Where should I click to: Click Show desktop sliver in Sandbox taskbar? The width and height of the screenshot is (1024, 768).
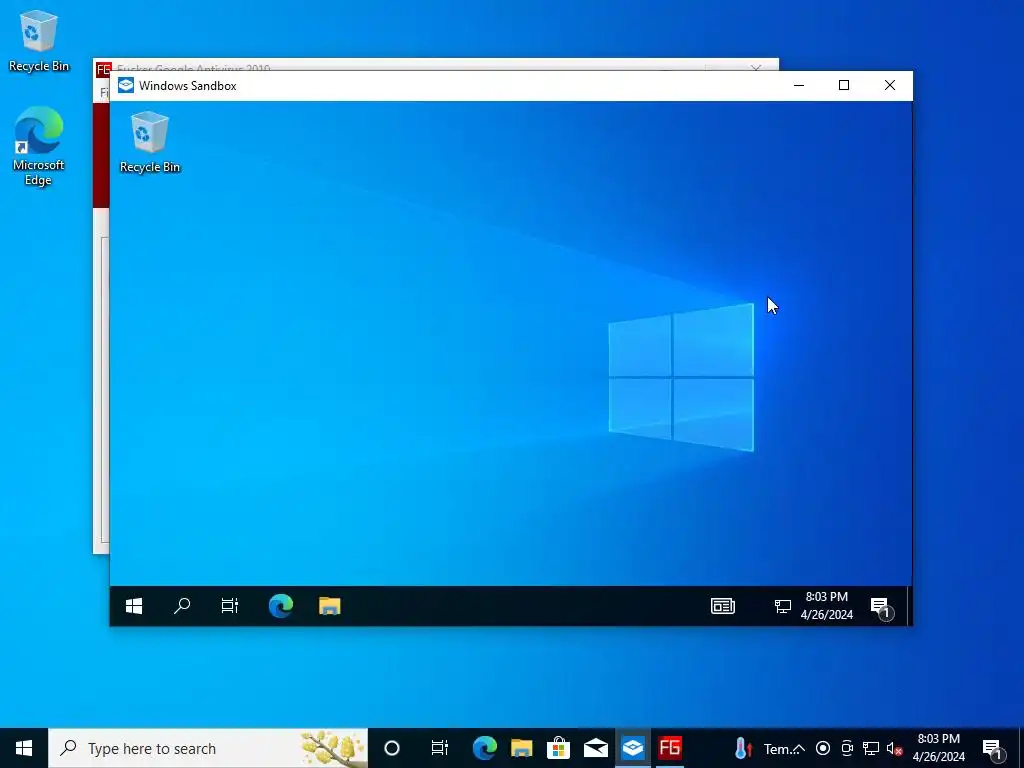pos(910,606)
